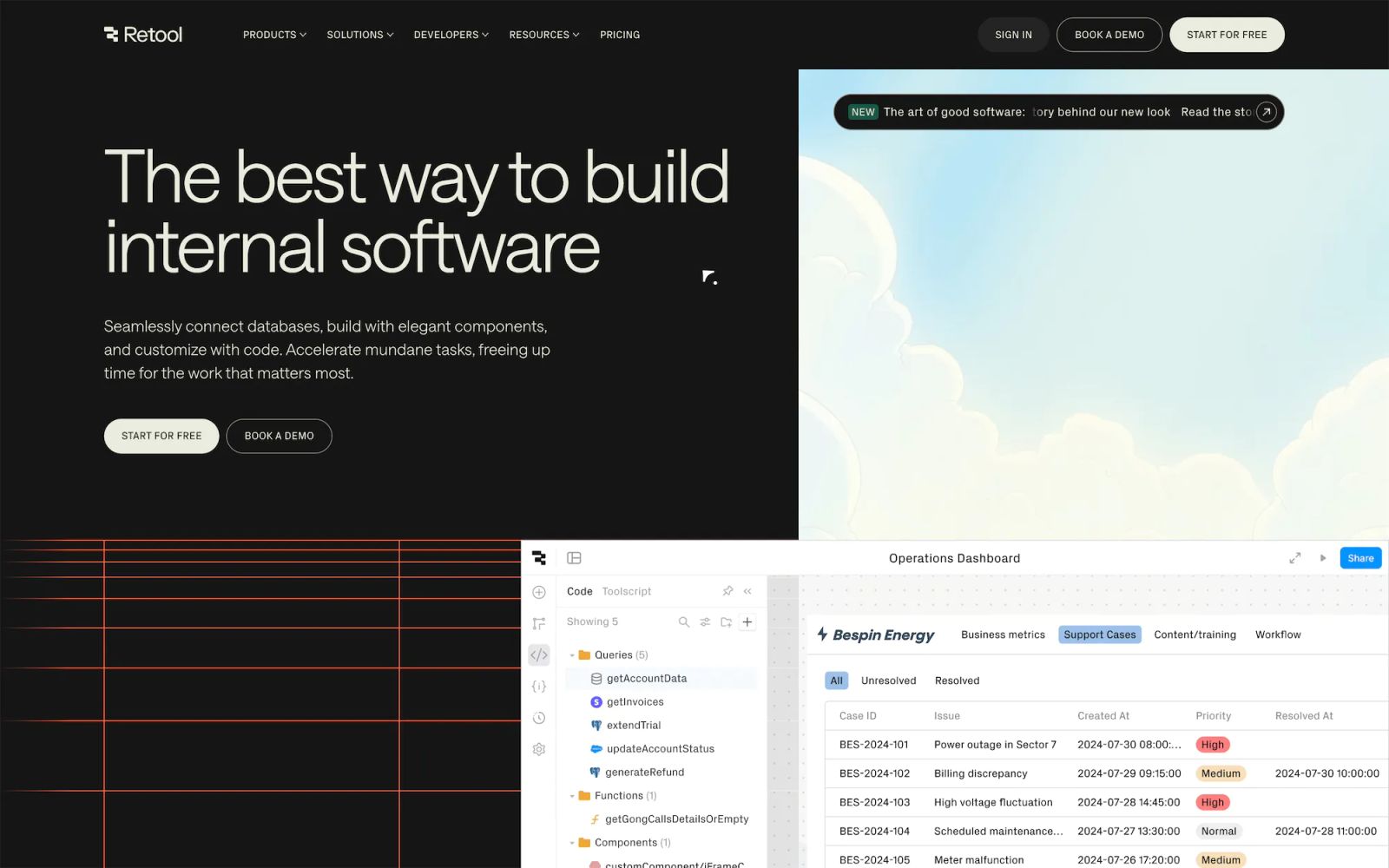The height and width of the screenshot is (868, 1389).
Task: Collapse the Queries folder arrow
Action: pos(572,655)
